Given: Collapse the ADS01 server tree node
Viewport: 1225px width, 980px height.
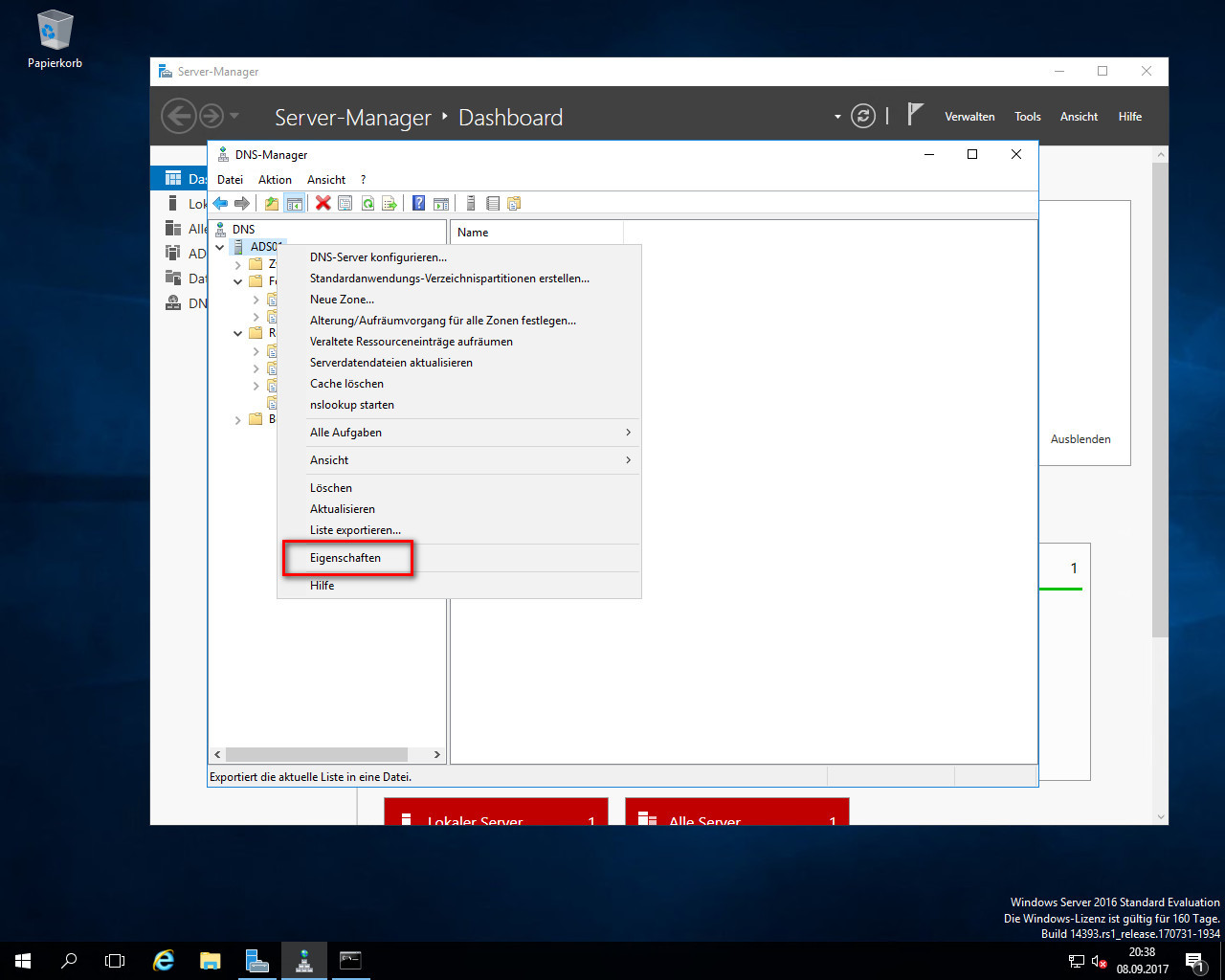Looking at the screenshot, I should tap(220, 247).
